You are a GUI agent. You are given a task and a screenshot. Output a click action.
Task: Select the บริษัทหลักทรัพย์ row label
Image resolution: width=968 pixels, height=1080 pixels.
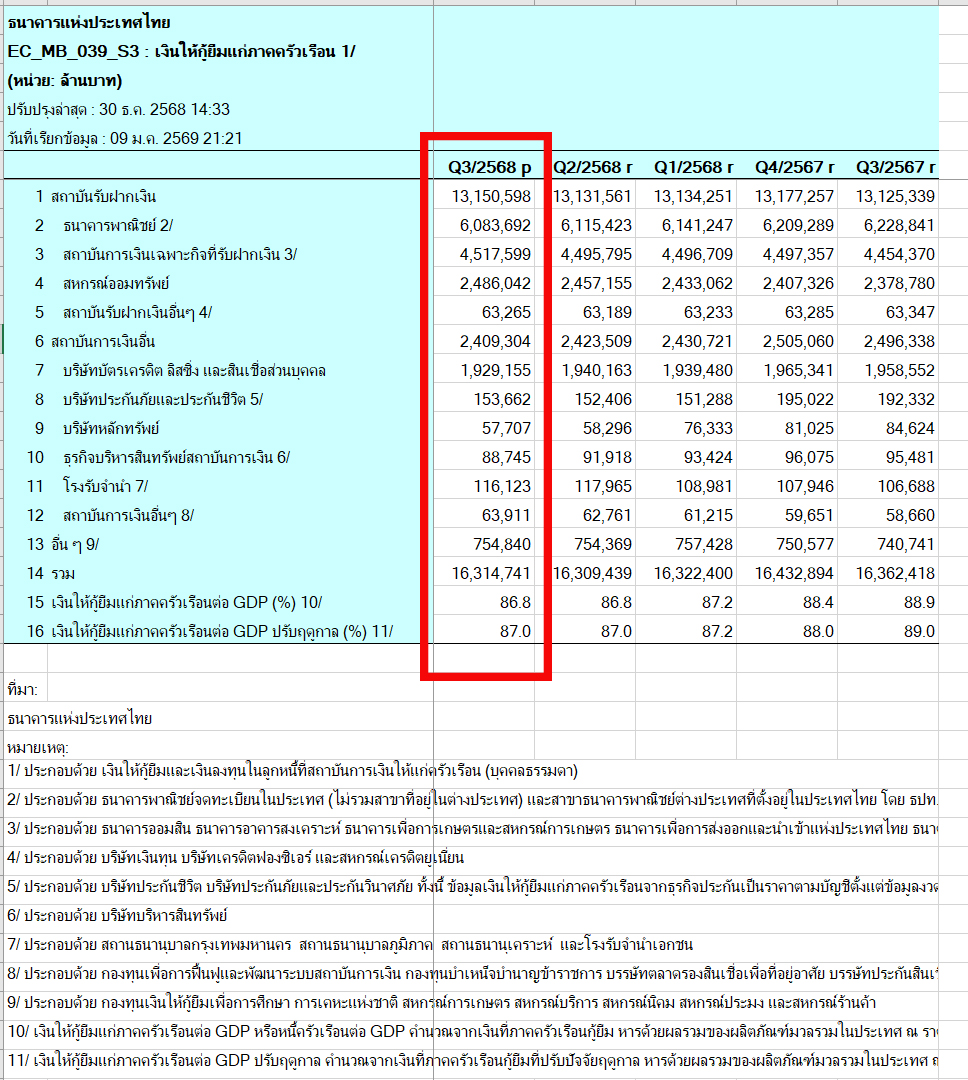coord(112,429)
